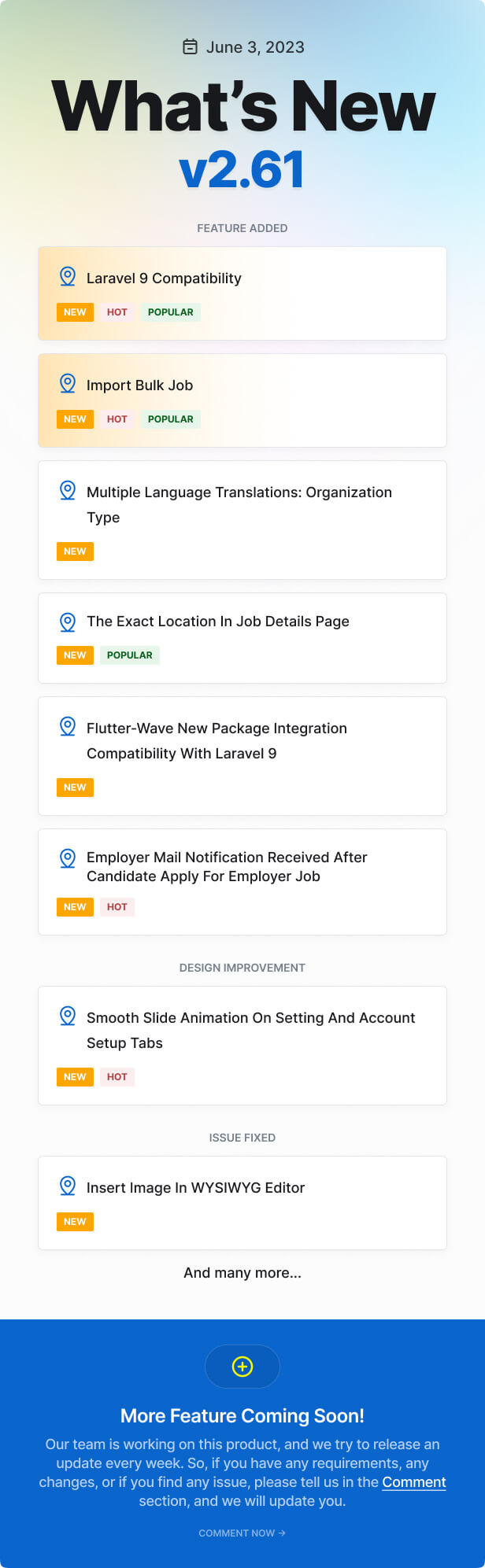This screenshot has height=1568, width=485.
Task: Click the NEW badge under Insert Image item
Action: point(75,1222)
